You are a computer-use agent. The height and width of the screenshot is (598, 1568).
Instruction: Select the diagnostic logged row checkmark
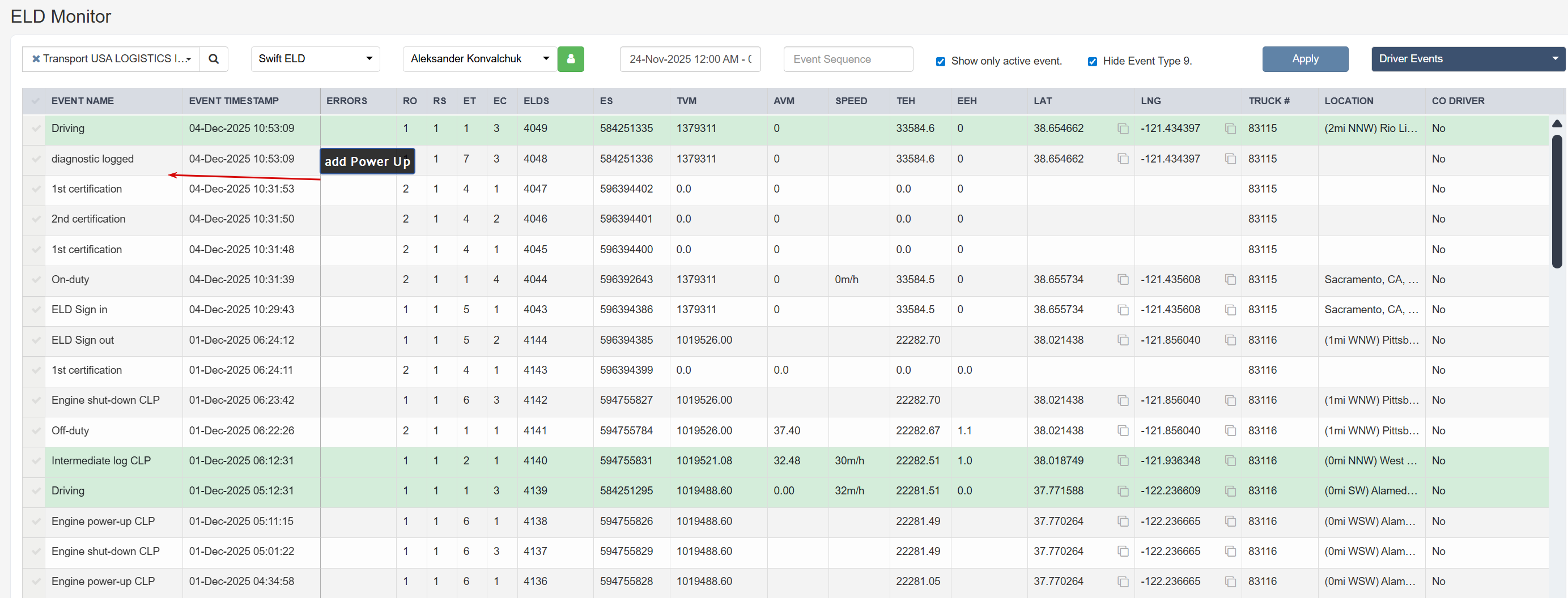click(x=36, y=159)
